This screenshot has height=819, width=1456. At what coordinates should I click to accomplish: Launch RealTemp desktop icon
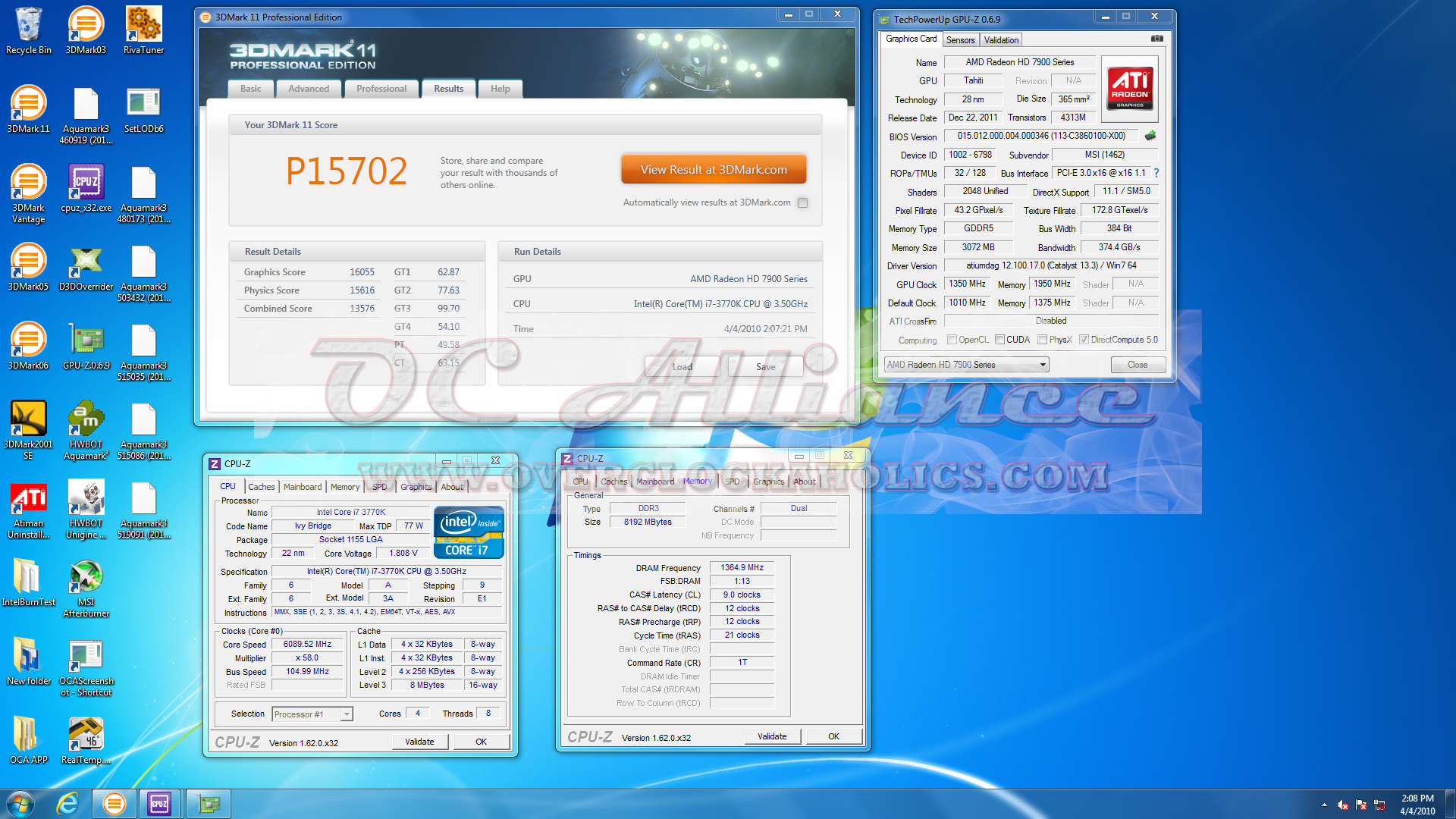(x=86, y=741)
